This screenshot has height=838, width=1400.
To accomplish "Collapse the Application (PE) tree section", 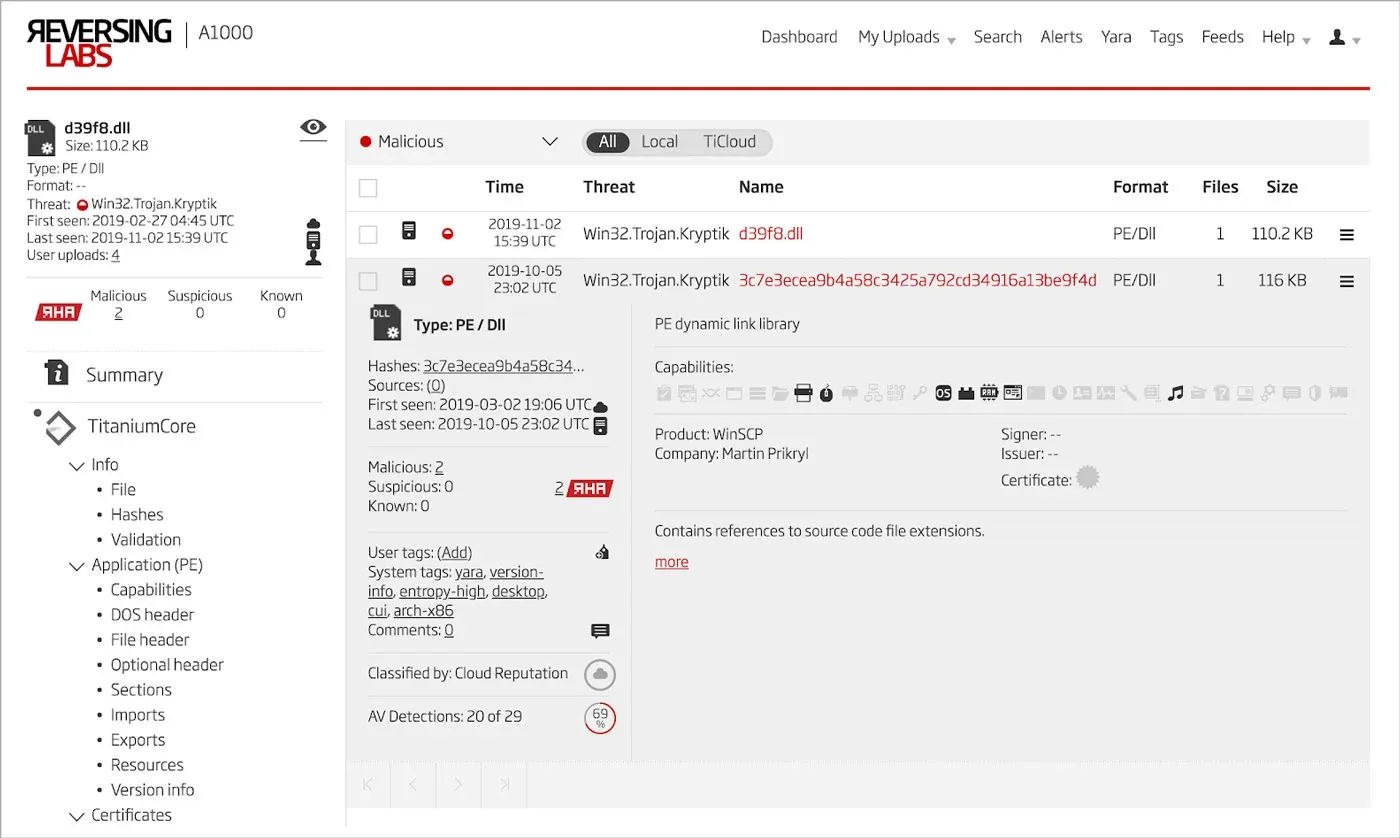I will click(77, 565).
